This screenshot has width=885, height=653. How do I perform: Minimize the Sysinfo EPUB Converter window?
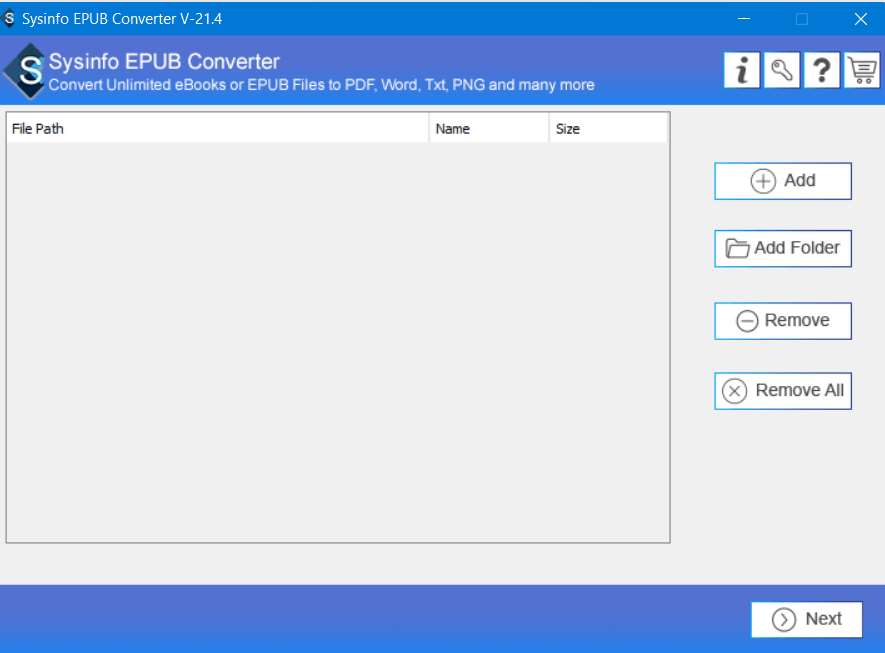tap(744, 19)
